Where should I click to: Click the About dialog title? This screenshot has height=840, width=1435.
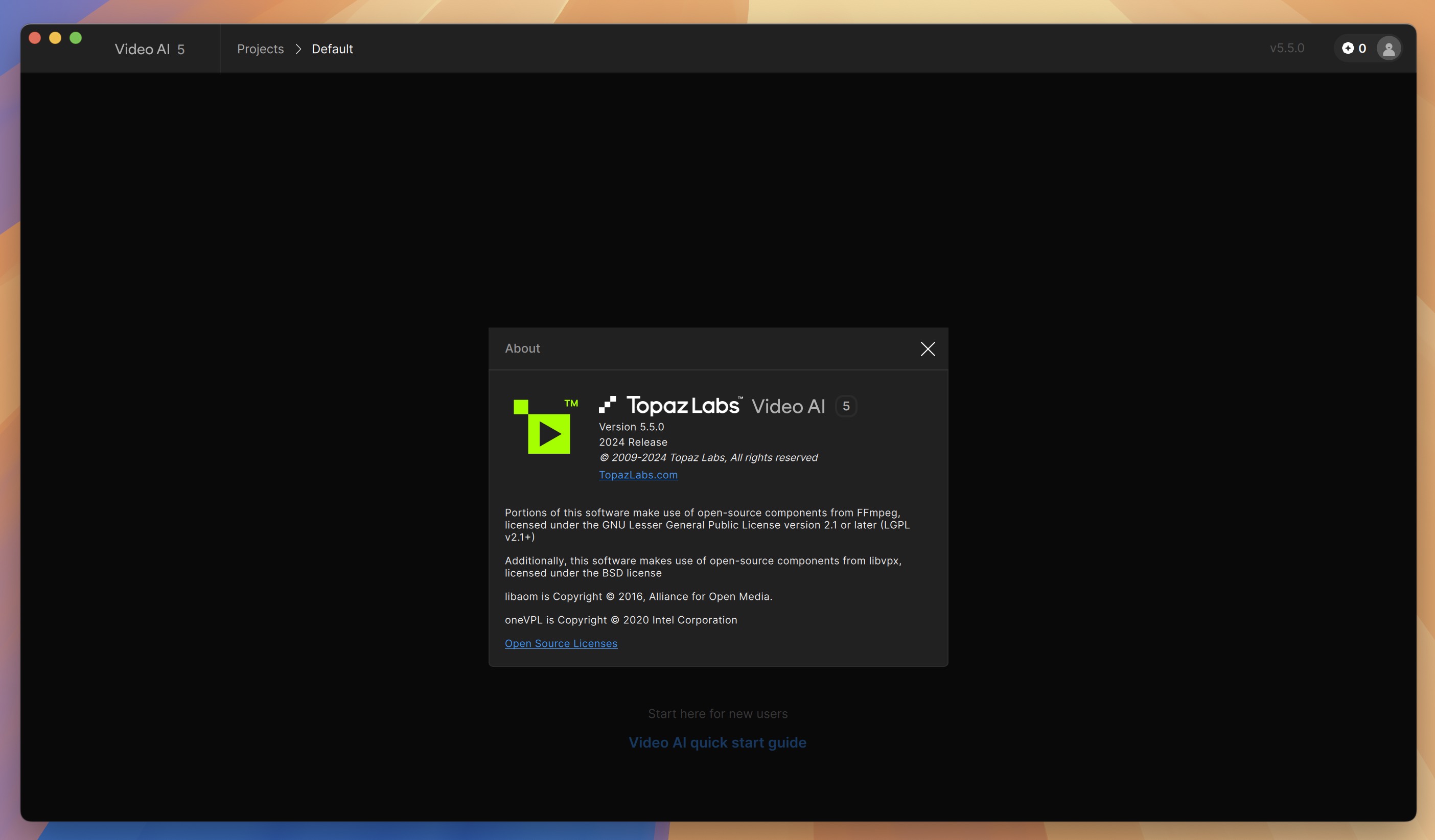pyautogui.click(x=522, y=348)
